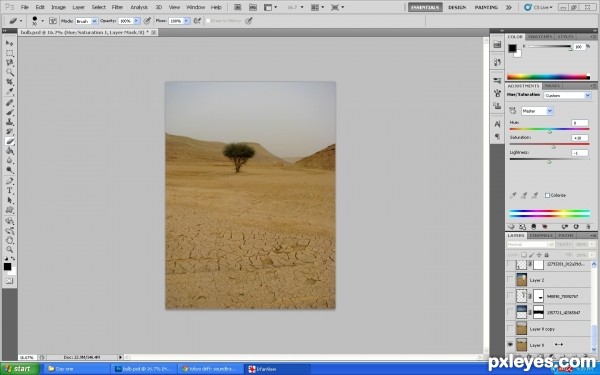Enable airbrush mode next to Flow
This screenshot has width=600, height=375.
click(197, 21)
